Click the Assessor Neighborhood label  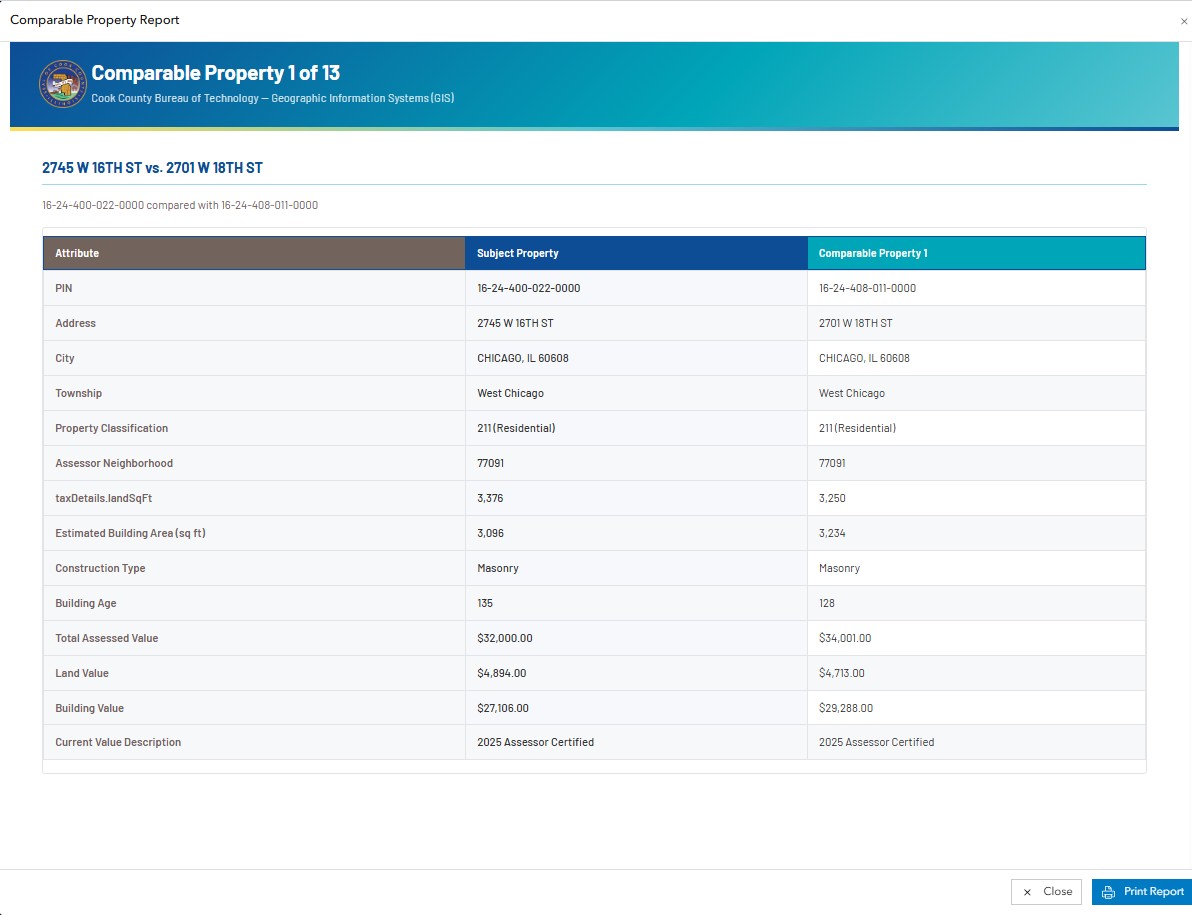[114, 463]
